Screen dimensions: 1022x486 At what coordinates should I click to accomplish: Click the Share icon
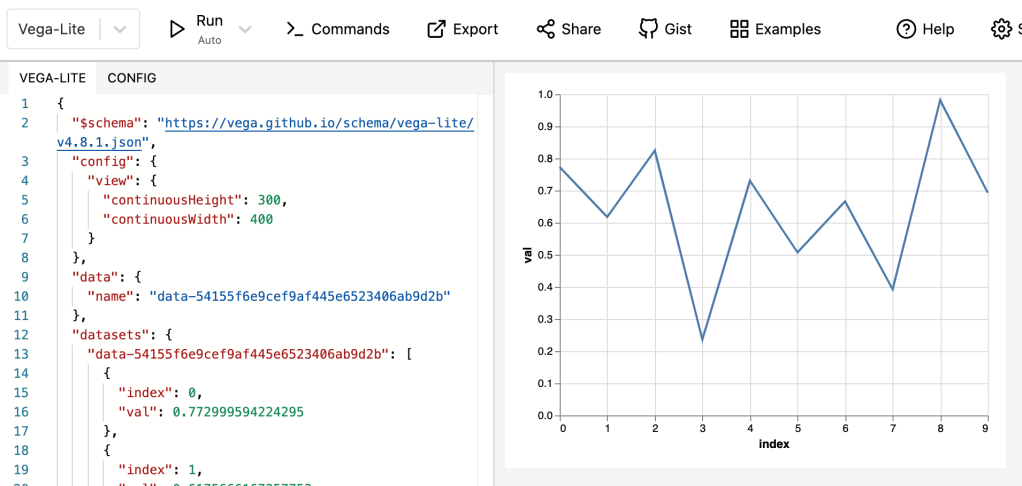545,29
